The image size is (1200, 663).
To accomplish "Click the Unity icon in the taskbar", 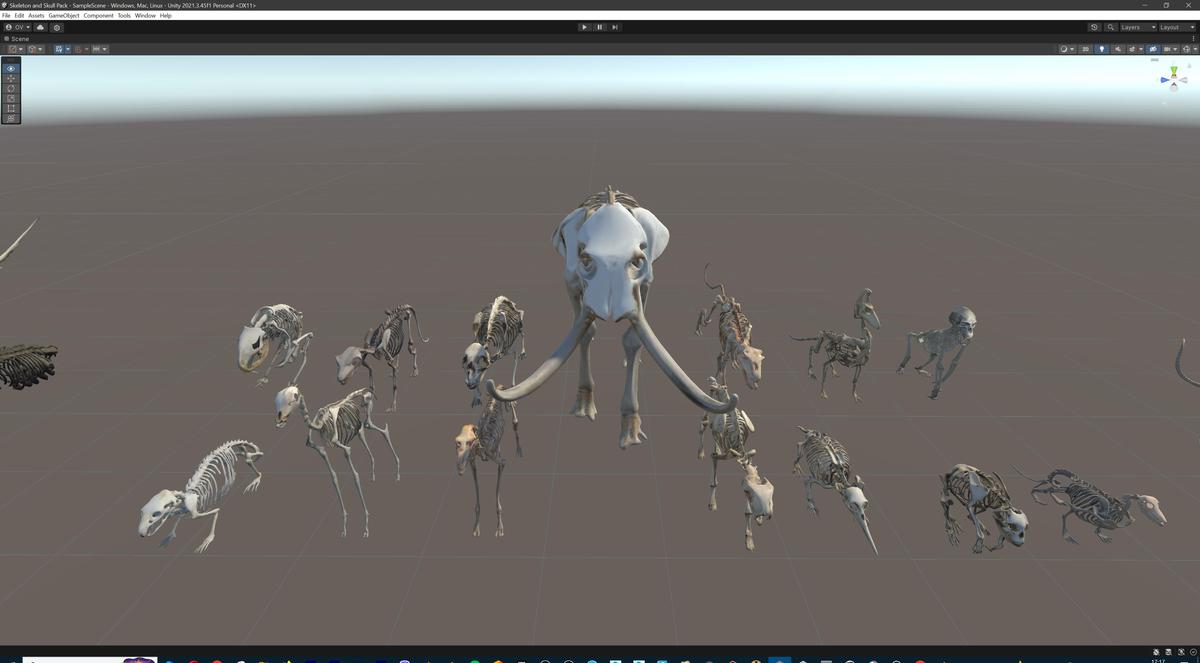I will 779,658.
